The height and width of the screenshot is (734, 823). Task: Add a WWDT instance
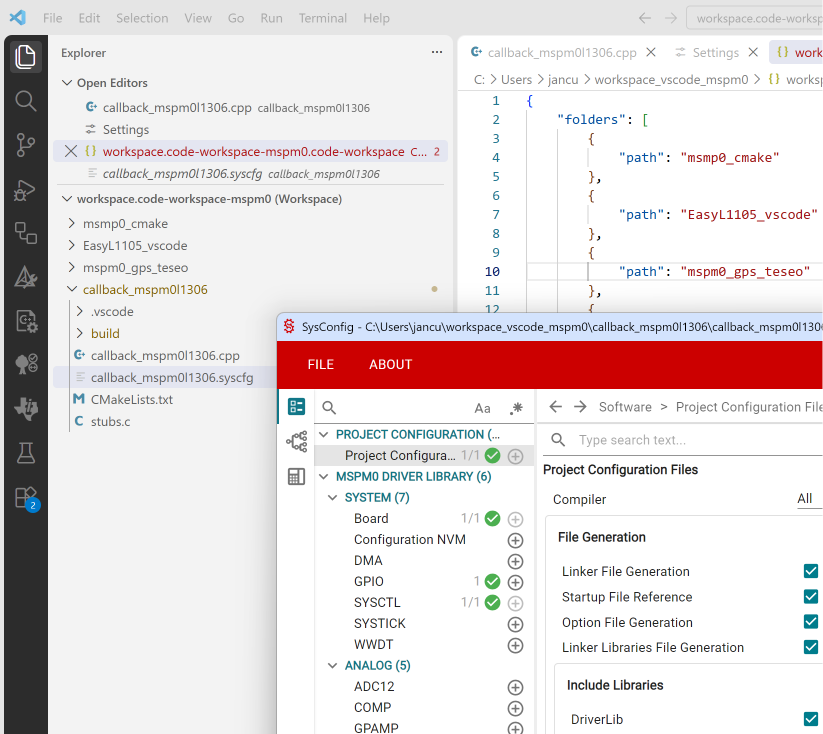coord(515,645)
